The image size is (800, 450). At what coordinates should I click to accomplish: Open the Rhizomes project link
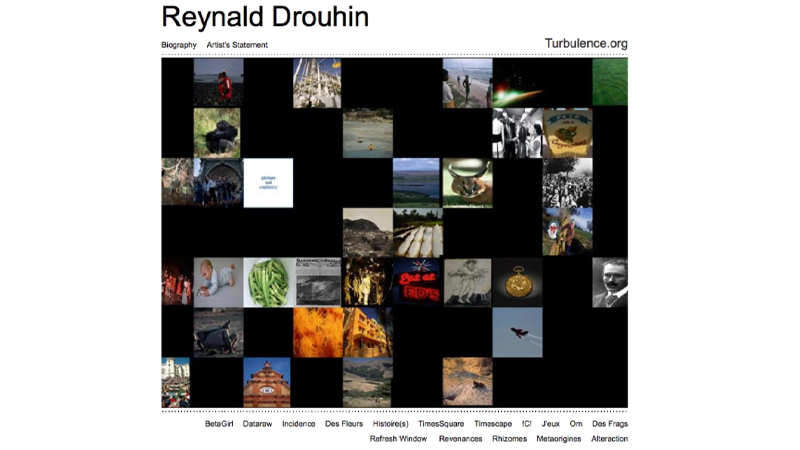509,438
